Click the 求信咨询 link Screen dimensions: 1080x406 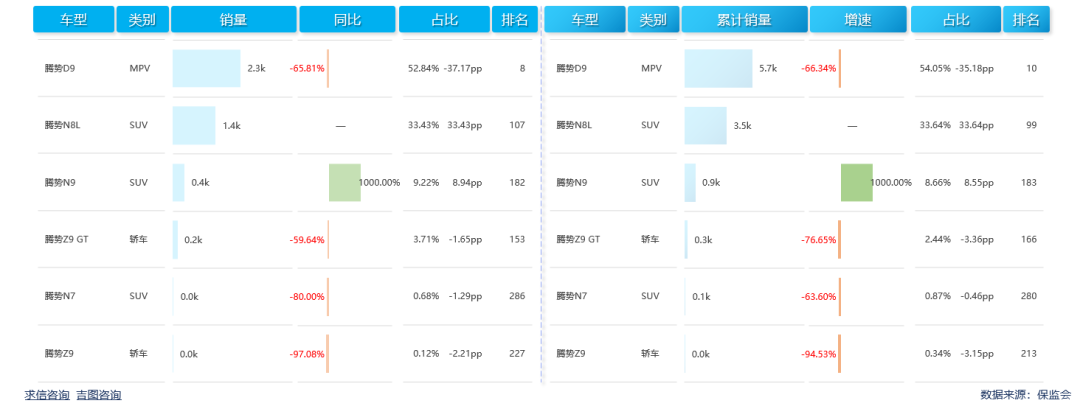(x=47, y=395)
